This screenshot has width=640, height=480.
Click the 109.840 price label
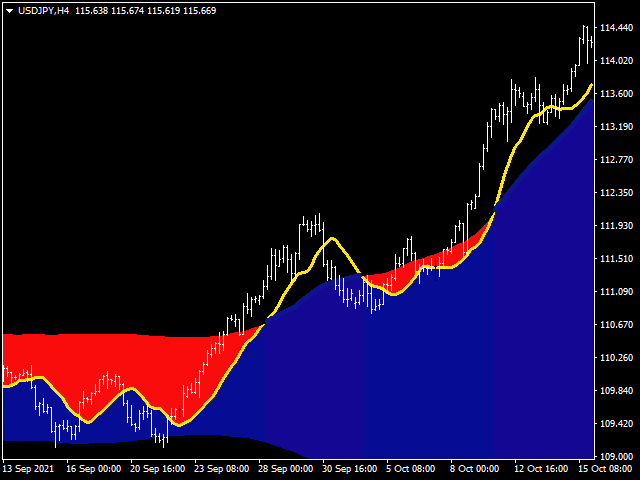(616, 391)
